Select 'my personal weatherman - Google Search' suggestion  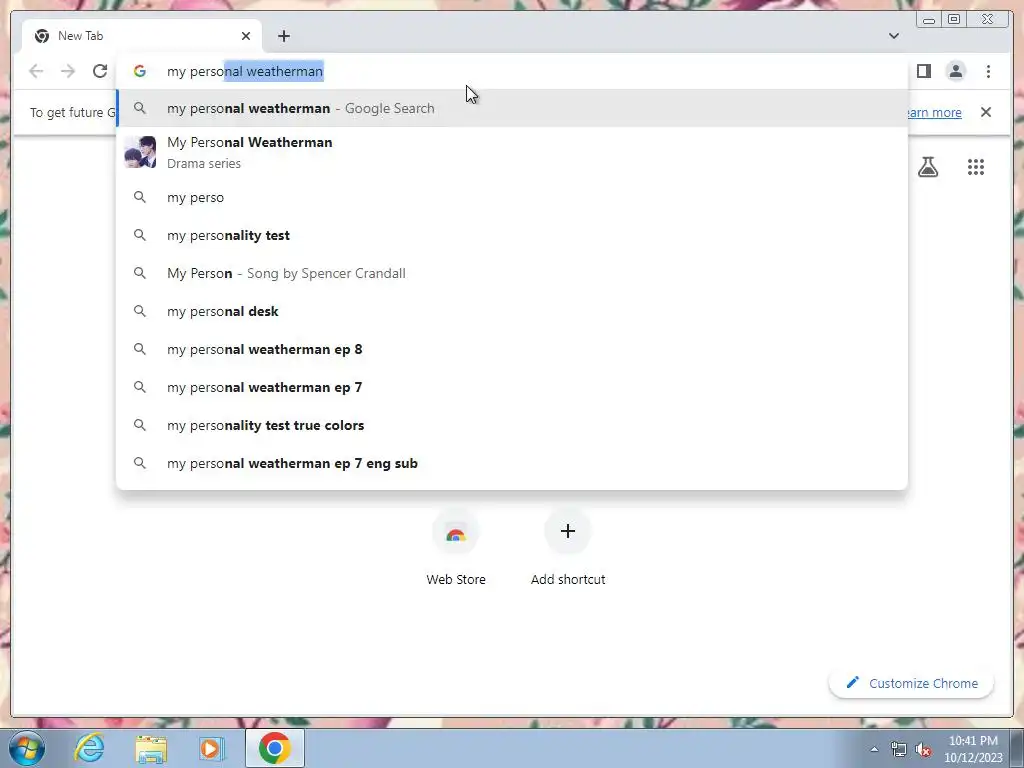(512, 108)
